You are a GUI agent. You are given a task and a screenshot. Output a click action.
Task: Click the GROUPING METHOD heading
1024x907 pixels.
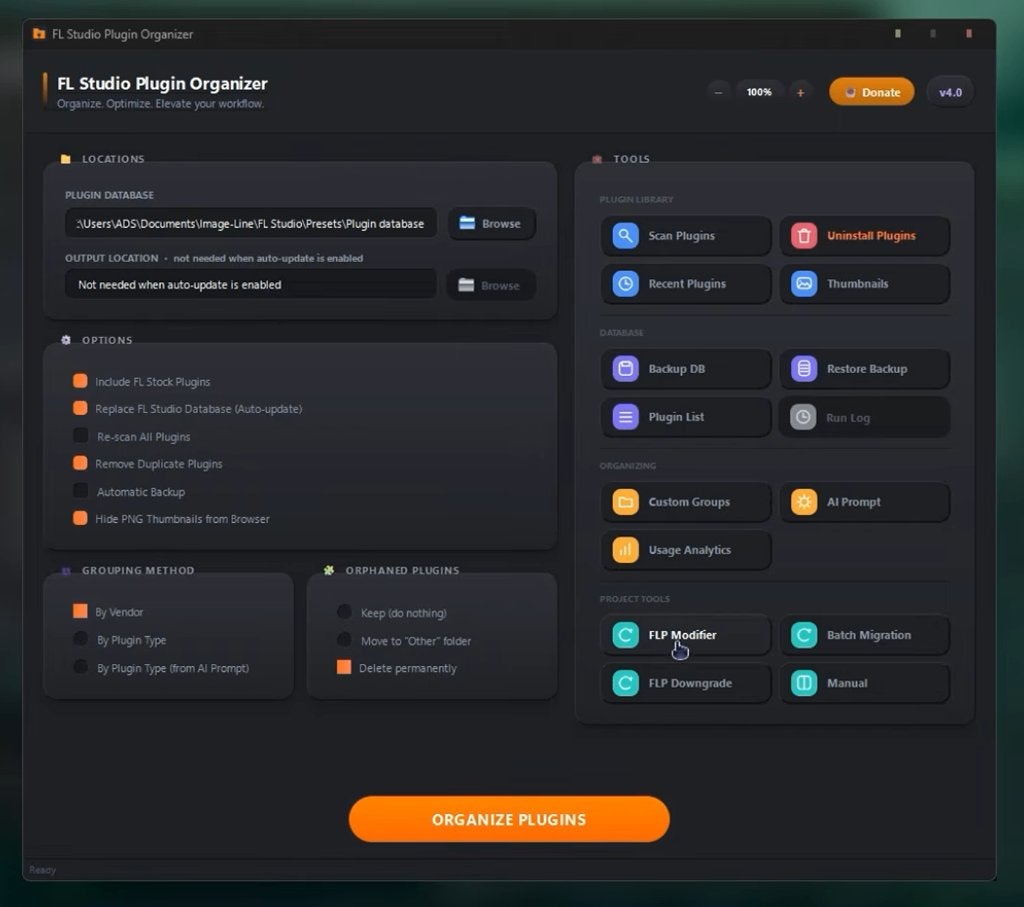coord(138,570)
